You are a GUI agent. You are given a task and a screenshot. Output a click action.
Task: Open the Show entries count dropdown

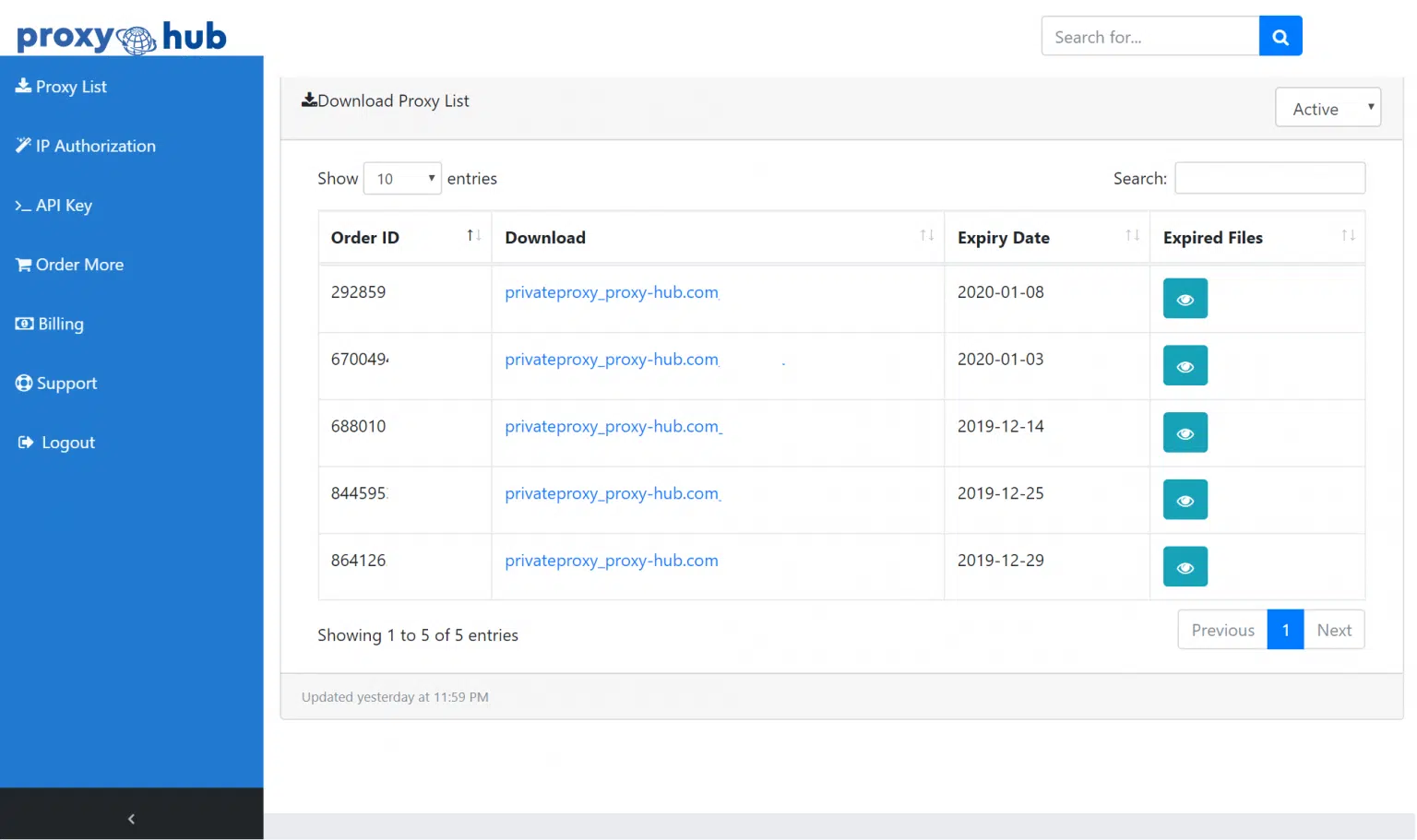(402, 178)
